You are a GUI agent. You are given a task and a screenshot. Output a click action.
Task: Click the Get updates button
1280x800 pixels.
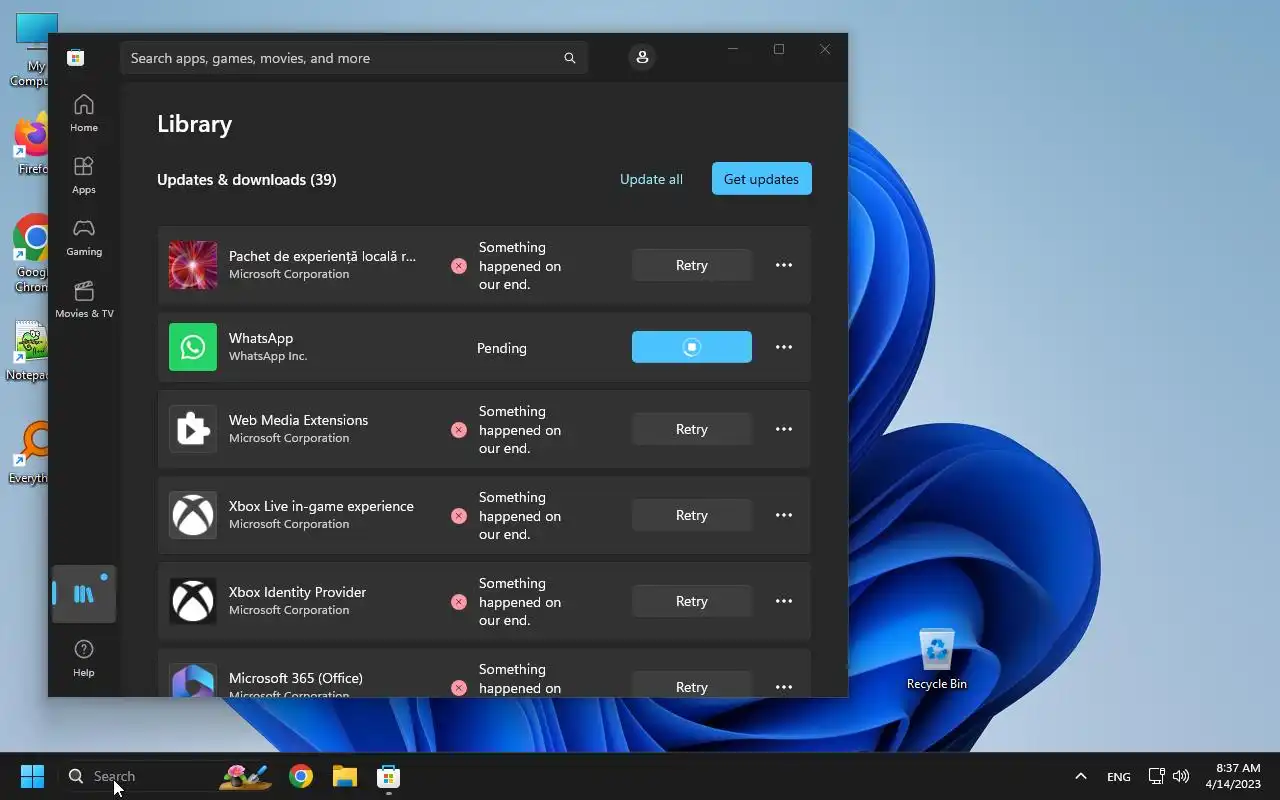click(761, 179)
